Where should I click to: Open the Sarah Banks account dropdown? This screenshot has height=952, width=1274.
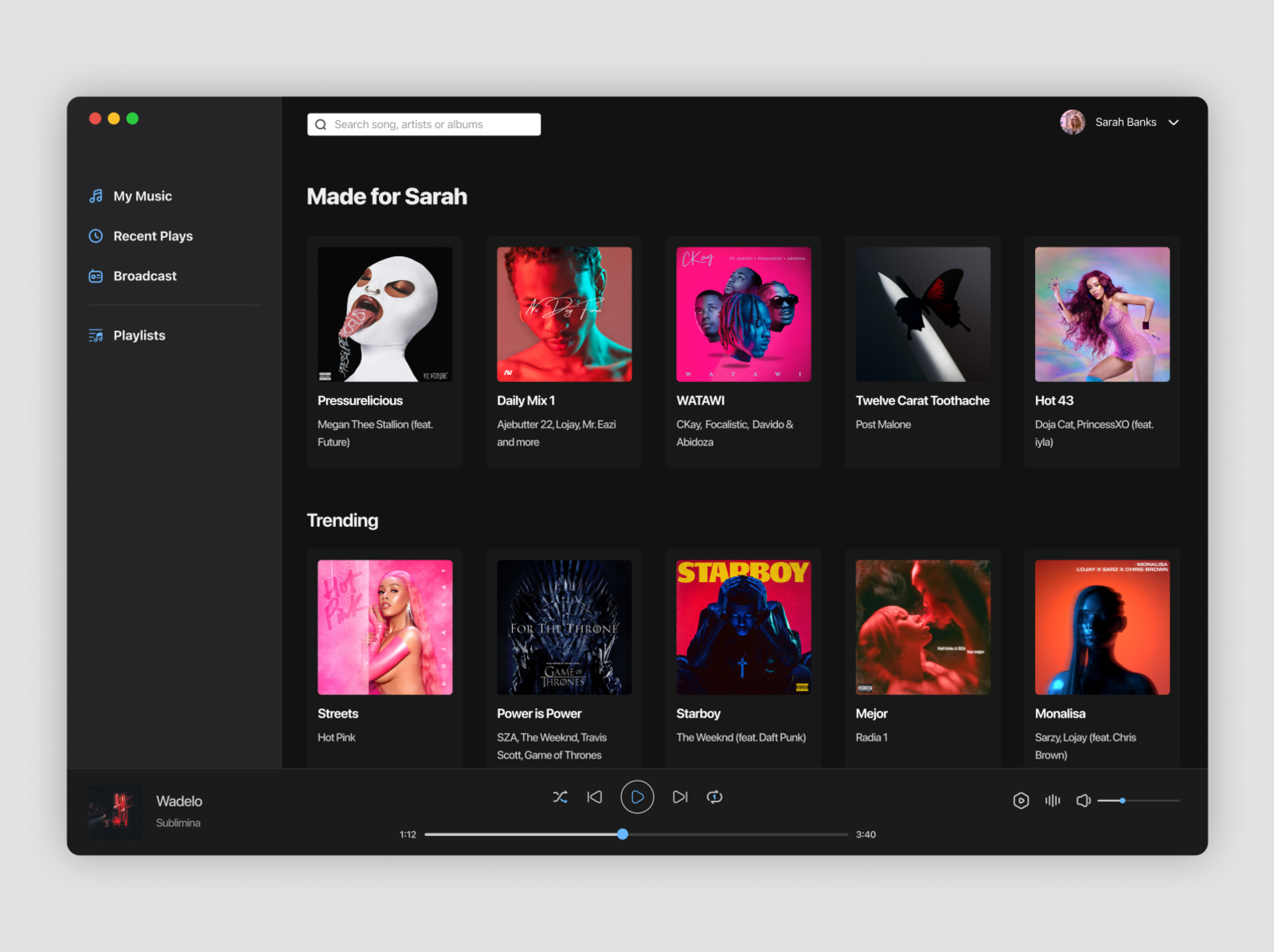[x=1173, y=122]
